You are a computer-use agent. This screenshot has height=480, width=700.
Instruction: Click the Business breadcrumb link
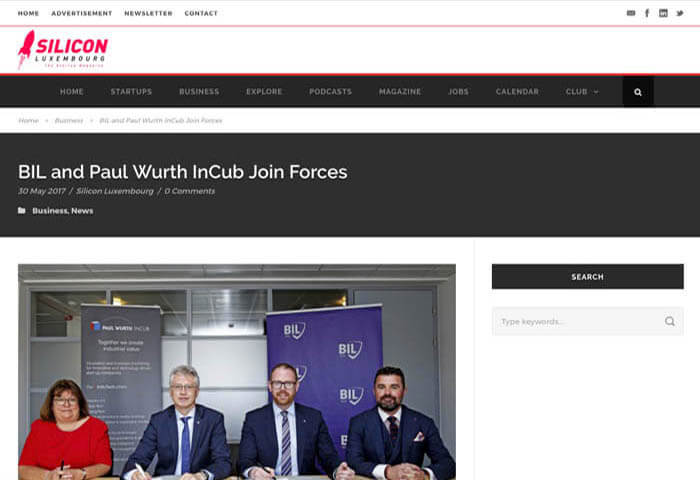click(69, 121)
